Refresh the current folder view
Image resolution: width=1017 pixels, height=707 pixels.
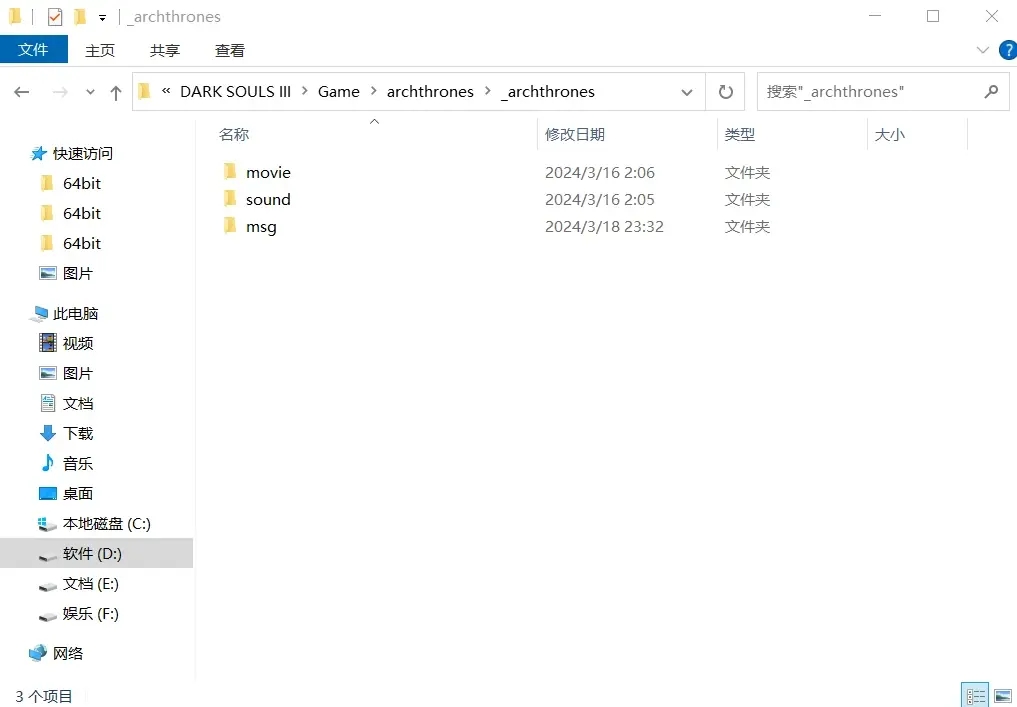(725, 92)
